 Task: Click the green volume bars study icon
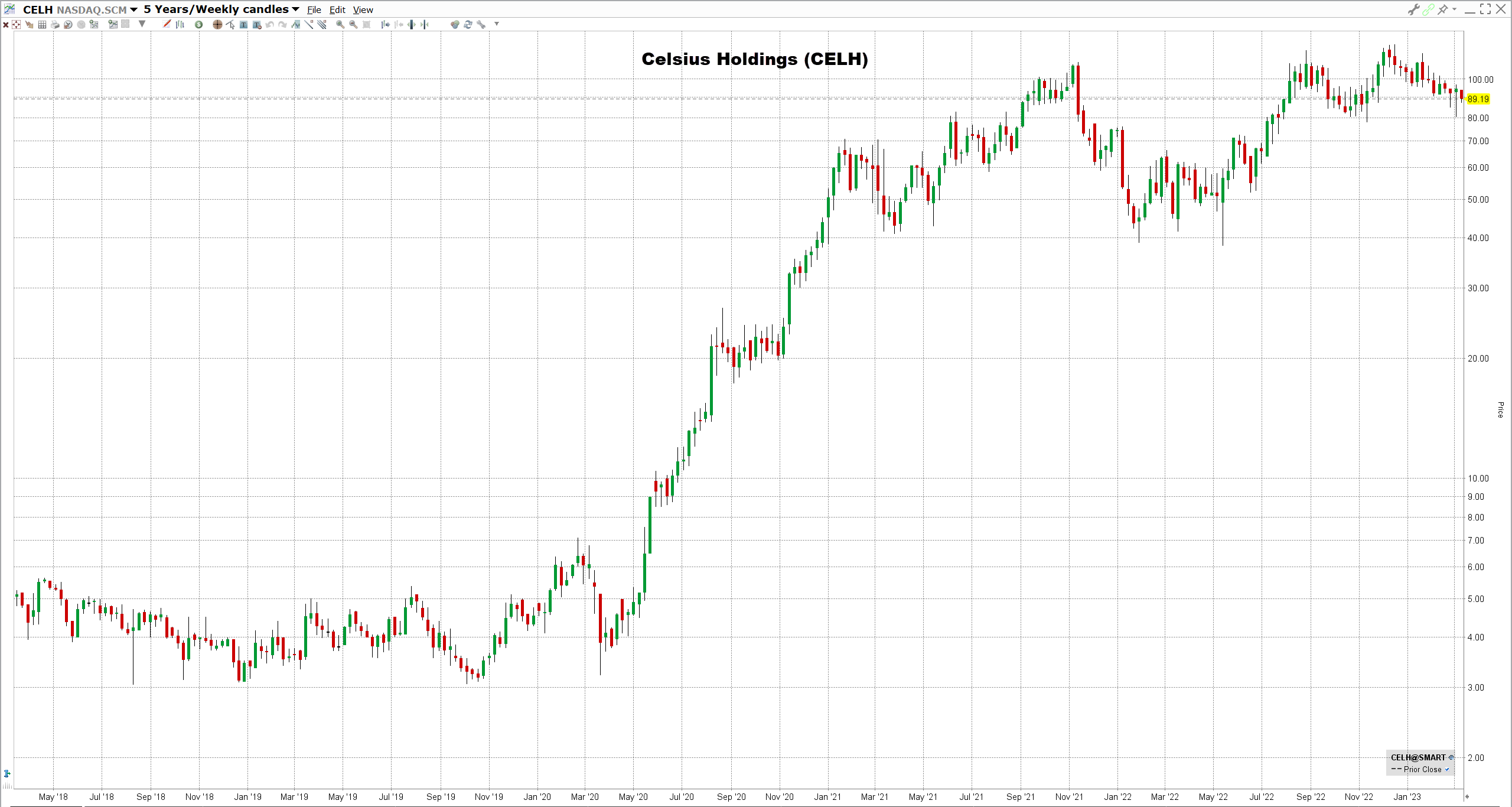[296, 25]
